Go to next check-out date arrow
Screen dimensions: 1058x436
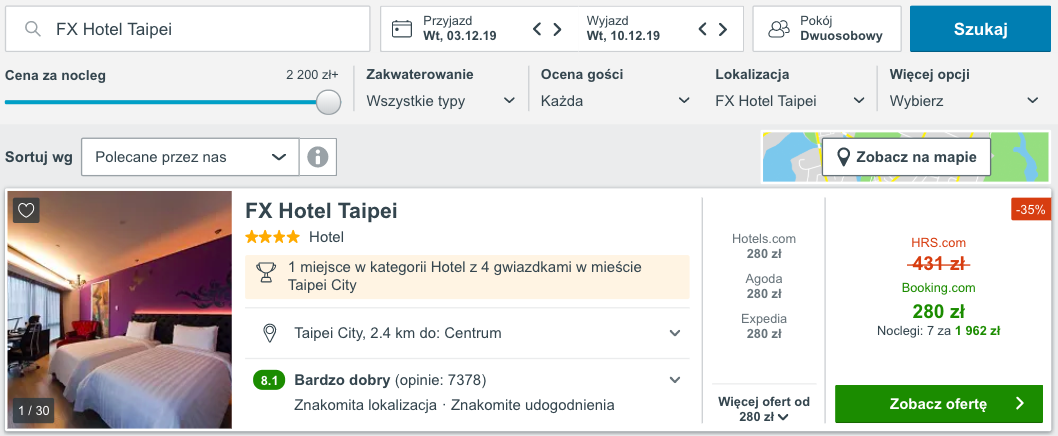pyautogui.click(x=723, y=29)
